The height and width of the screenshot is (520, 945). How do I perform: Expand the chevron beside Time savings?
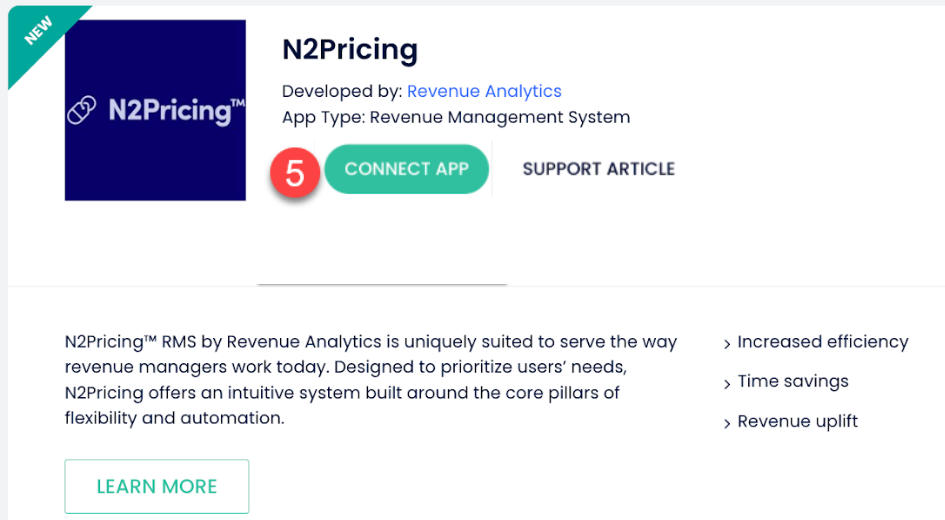[727, 383]
